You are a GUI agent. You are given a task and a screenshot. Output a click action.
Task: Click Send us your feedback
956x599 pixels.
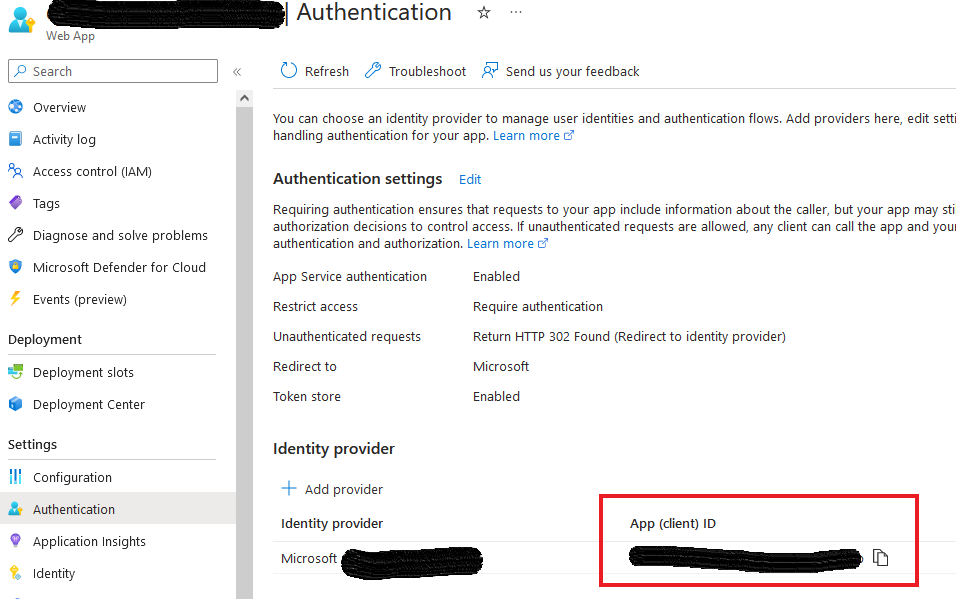(573, 71)
